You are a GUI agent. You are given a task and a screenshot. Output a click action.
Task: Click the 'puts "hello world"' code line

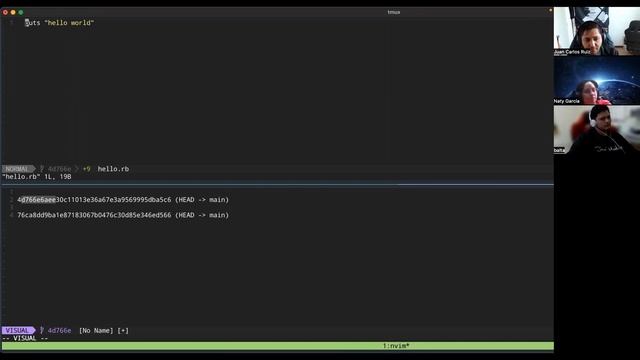click(x=60, y=23)
